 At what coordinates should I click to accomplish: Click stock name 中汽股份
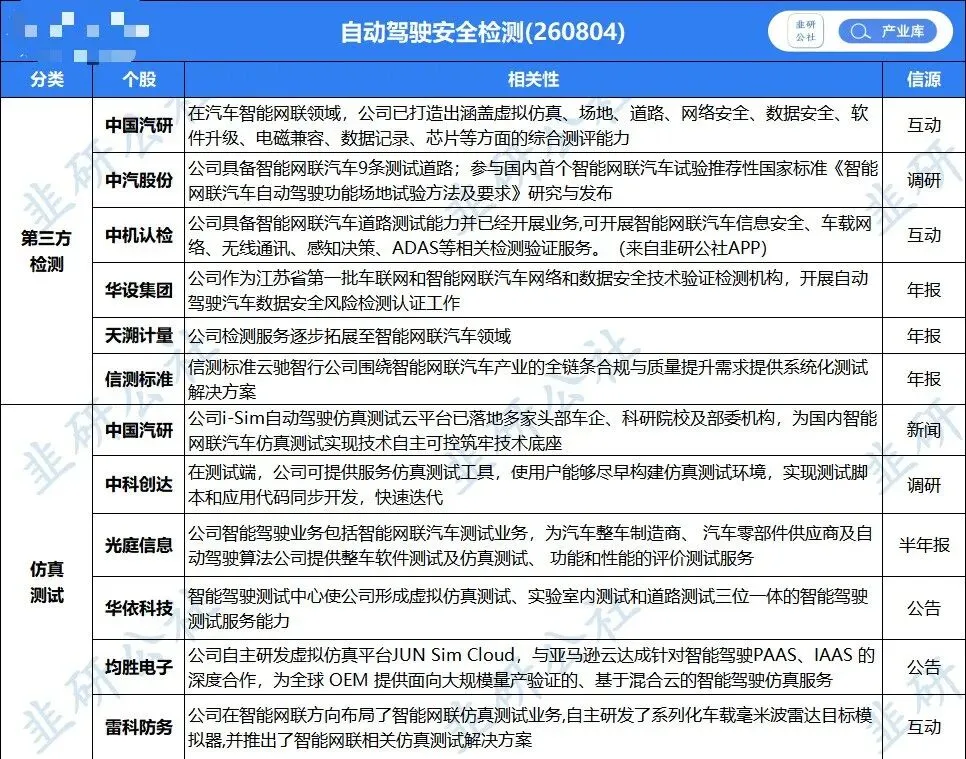[139, 181]
